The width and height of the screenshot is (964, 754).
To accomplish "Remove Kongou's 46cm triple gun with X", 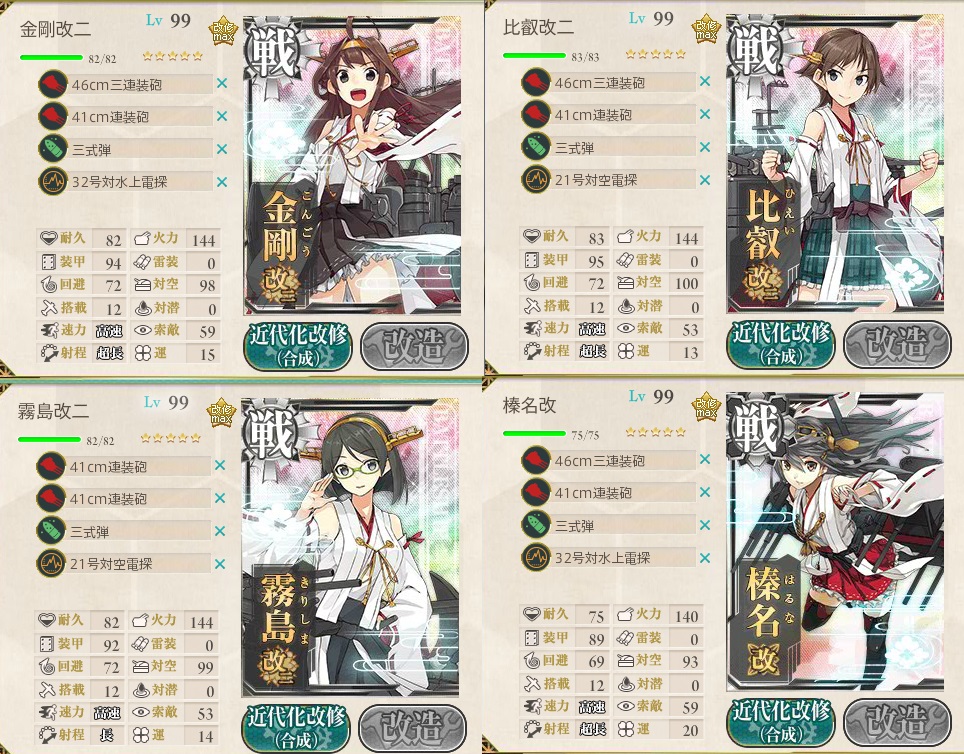I will click(x=222, y=83).
